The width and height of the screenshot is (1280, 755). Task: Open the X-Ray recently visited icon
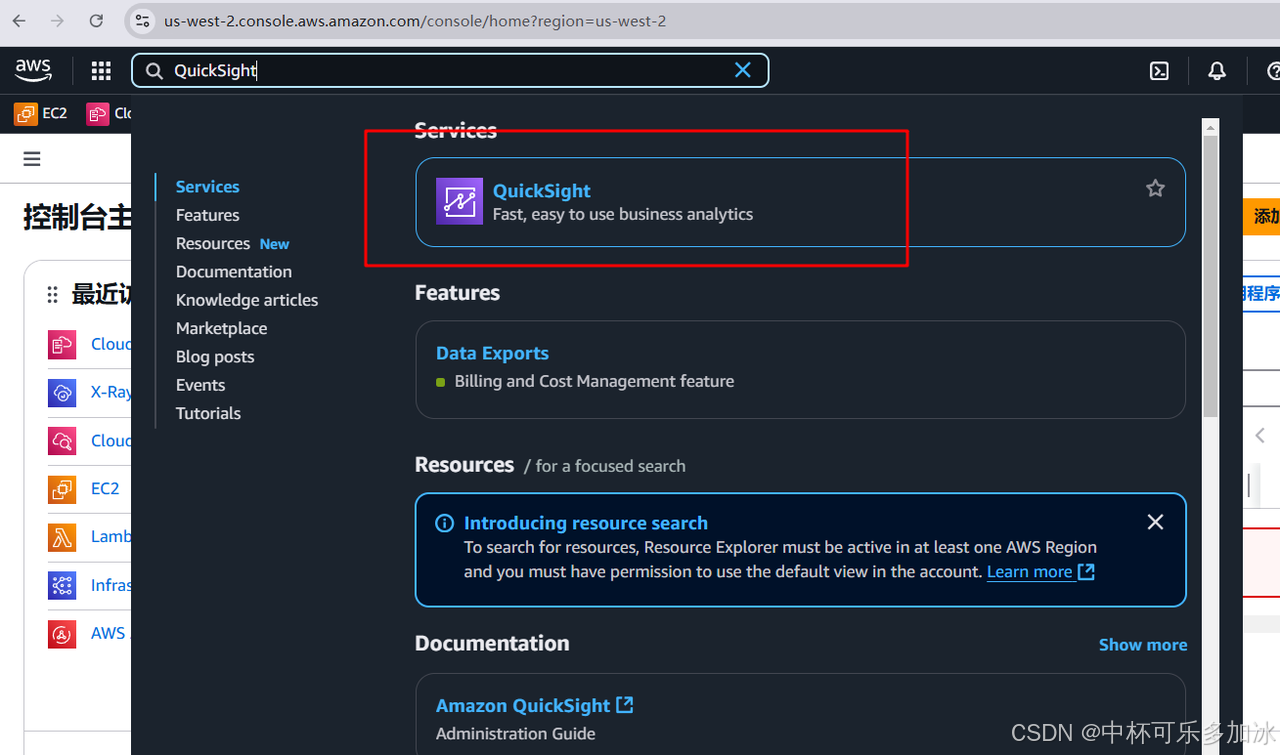(x=62, y=392)
